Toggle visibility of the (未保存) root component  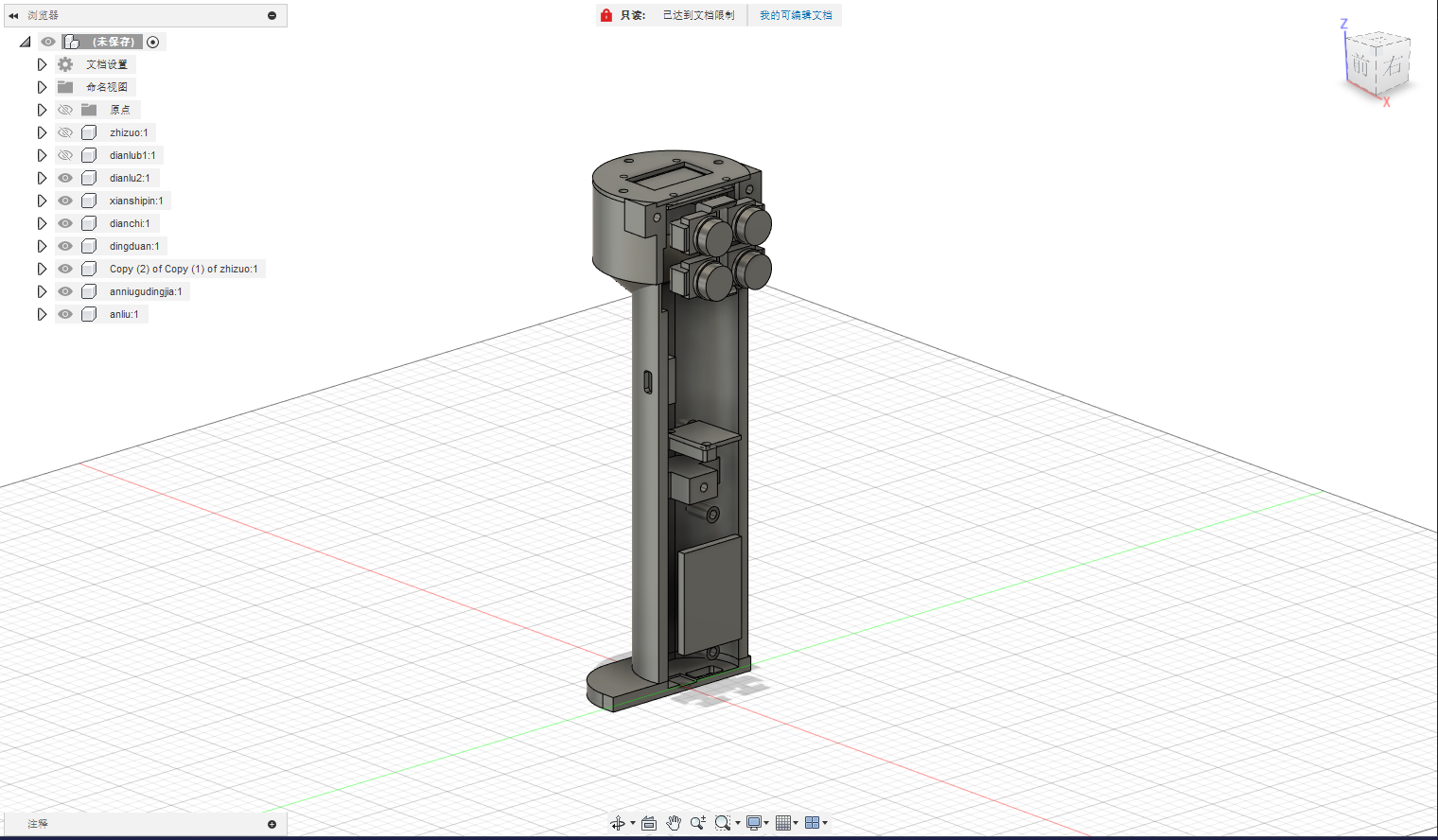(48, 42)
